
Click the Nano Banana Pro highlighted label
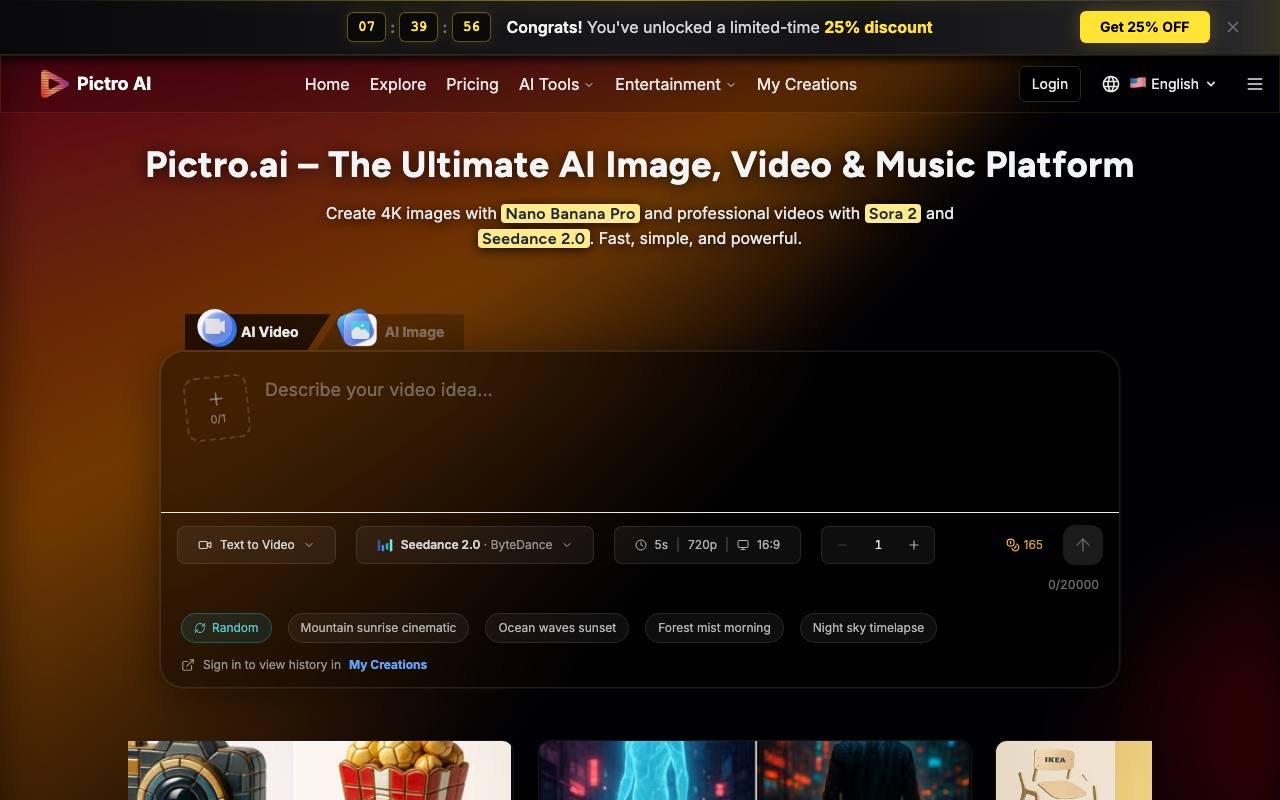[570, 213]
